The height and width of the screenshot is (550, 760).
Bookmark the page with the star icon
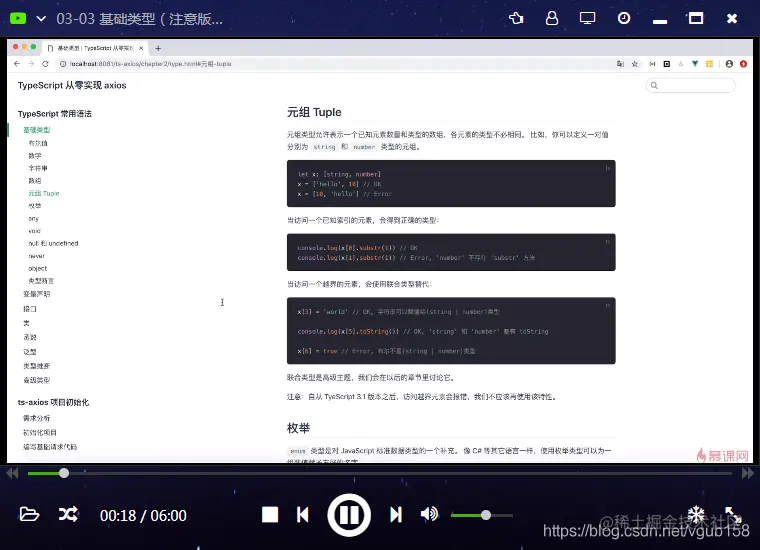pos(634,63)
